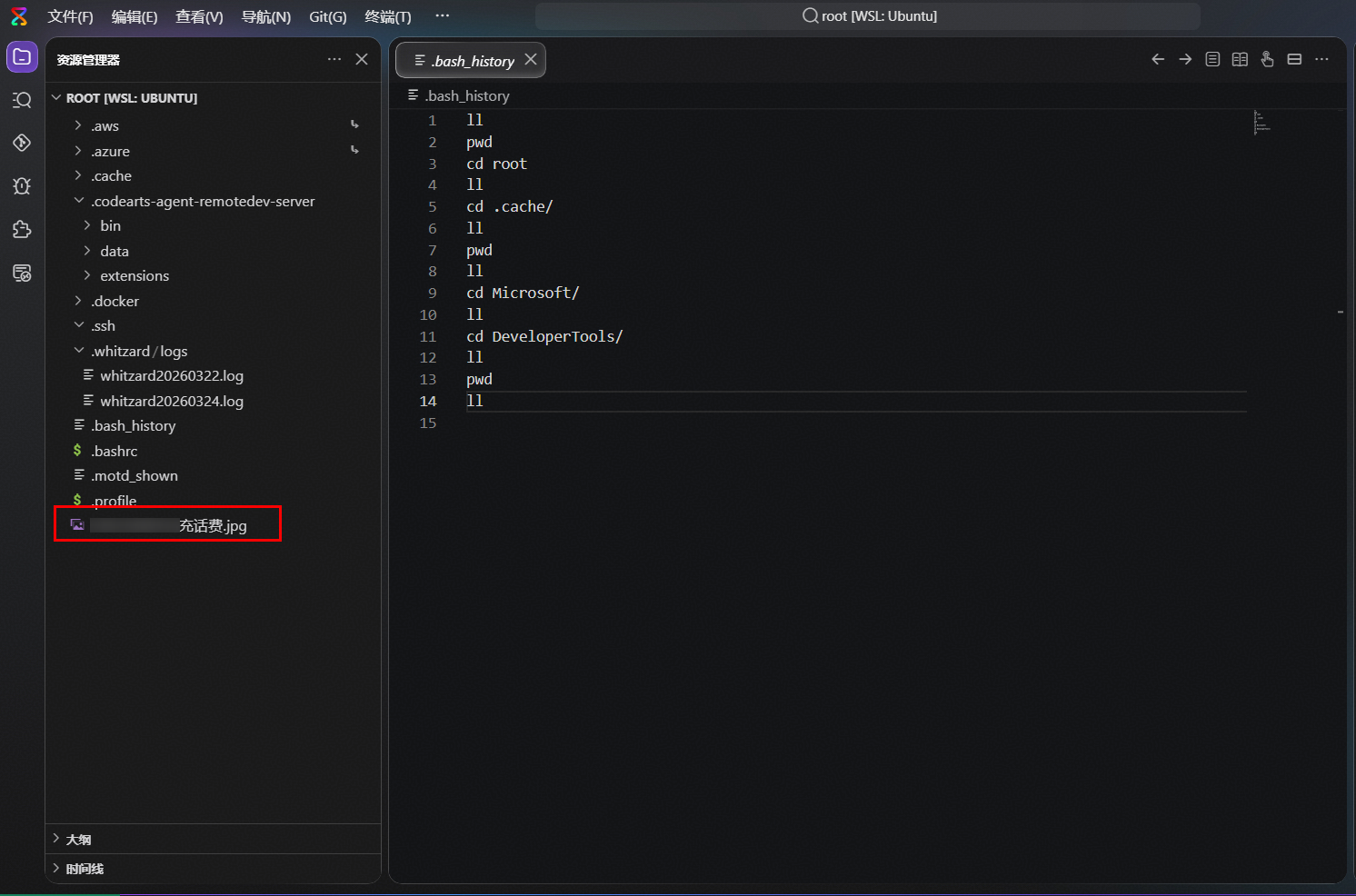Open the menu bar overflow ellipsis

click(443, 15)
